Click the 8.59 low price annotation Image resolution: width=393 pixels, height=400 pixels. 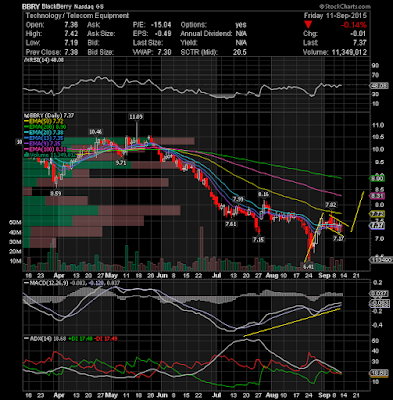point(56,193)
